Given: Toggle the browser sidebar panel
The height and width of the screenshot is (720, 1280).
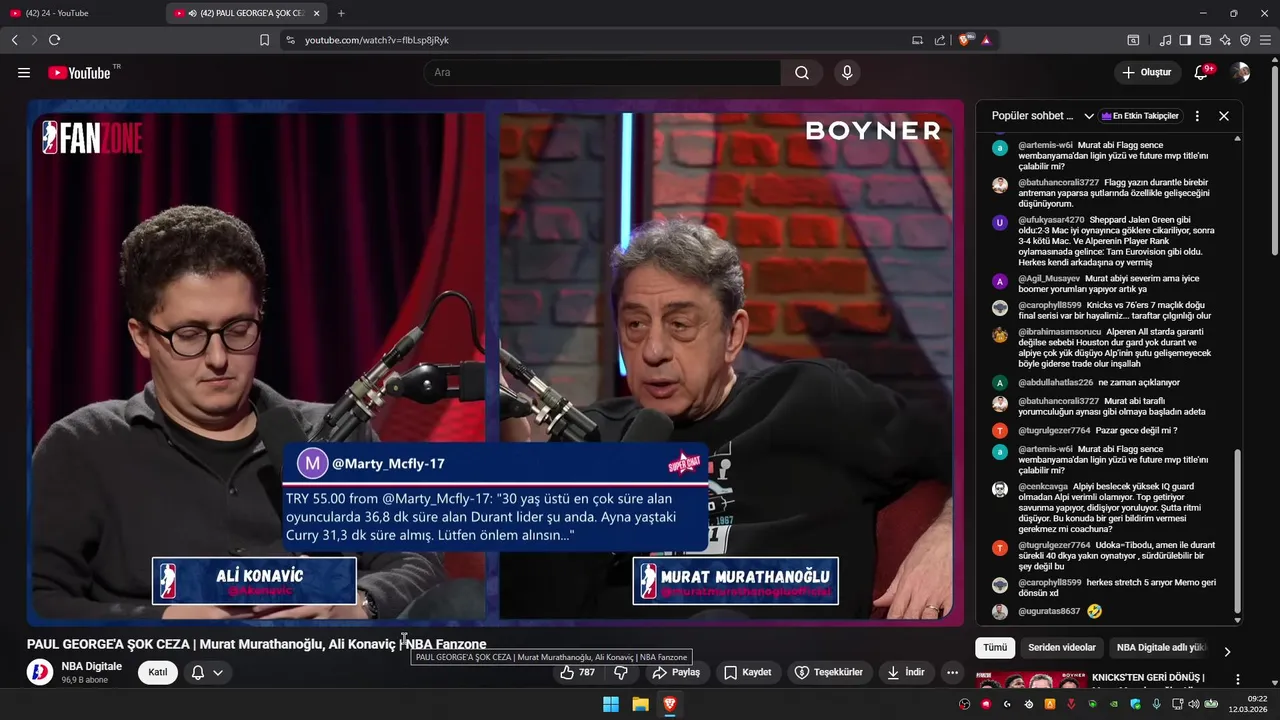Looking at the screenshot, I should click(x=1185, y=40).
